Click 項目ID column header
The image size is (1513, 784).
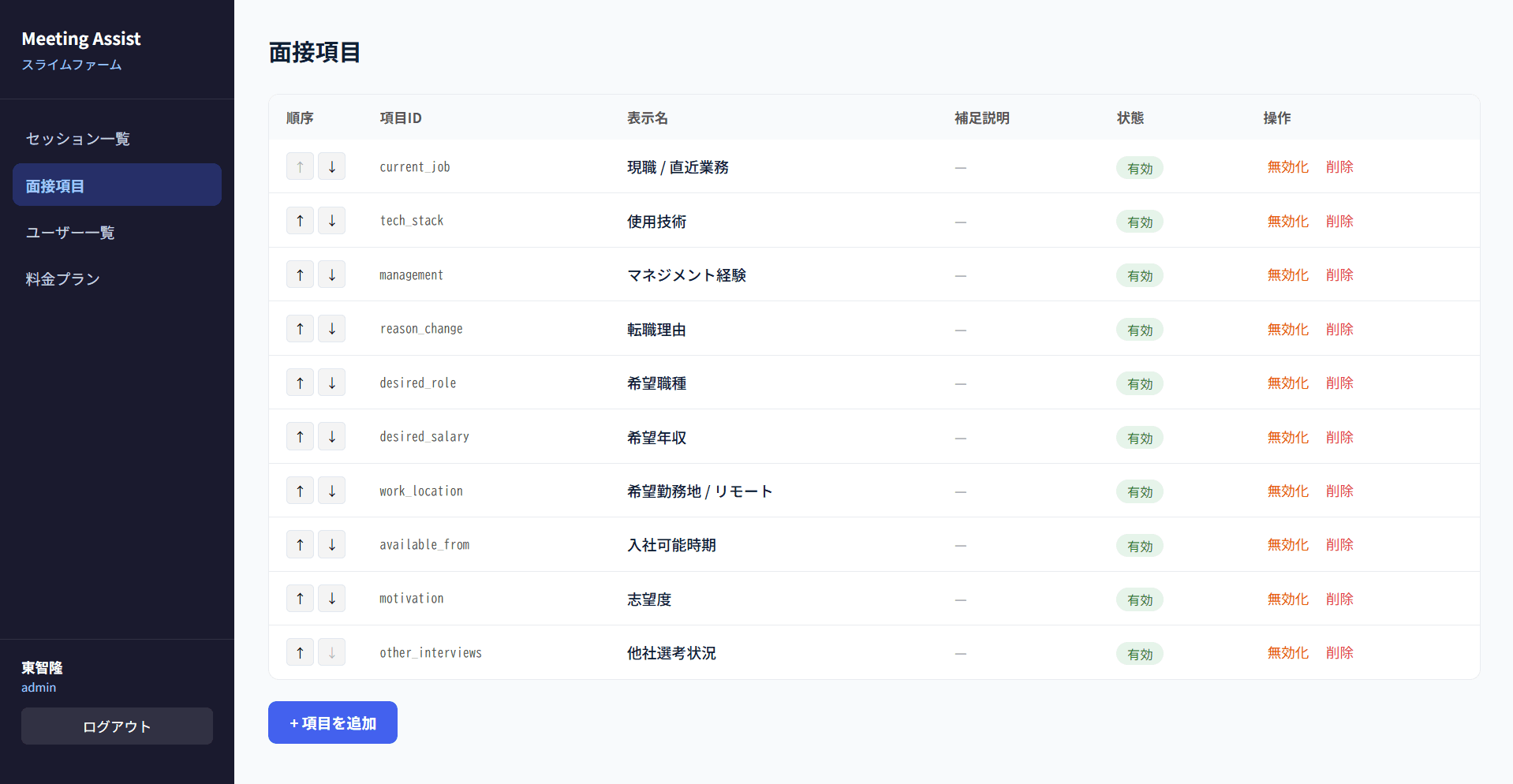[401, 118]
